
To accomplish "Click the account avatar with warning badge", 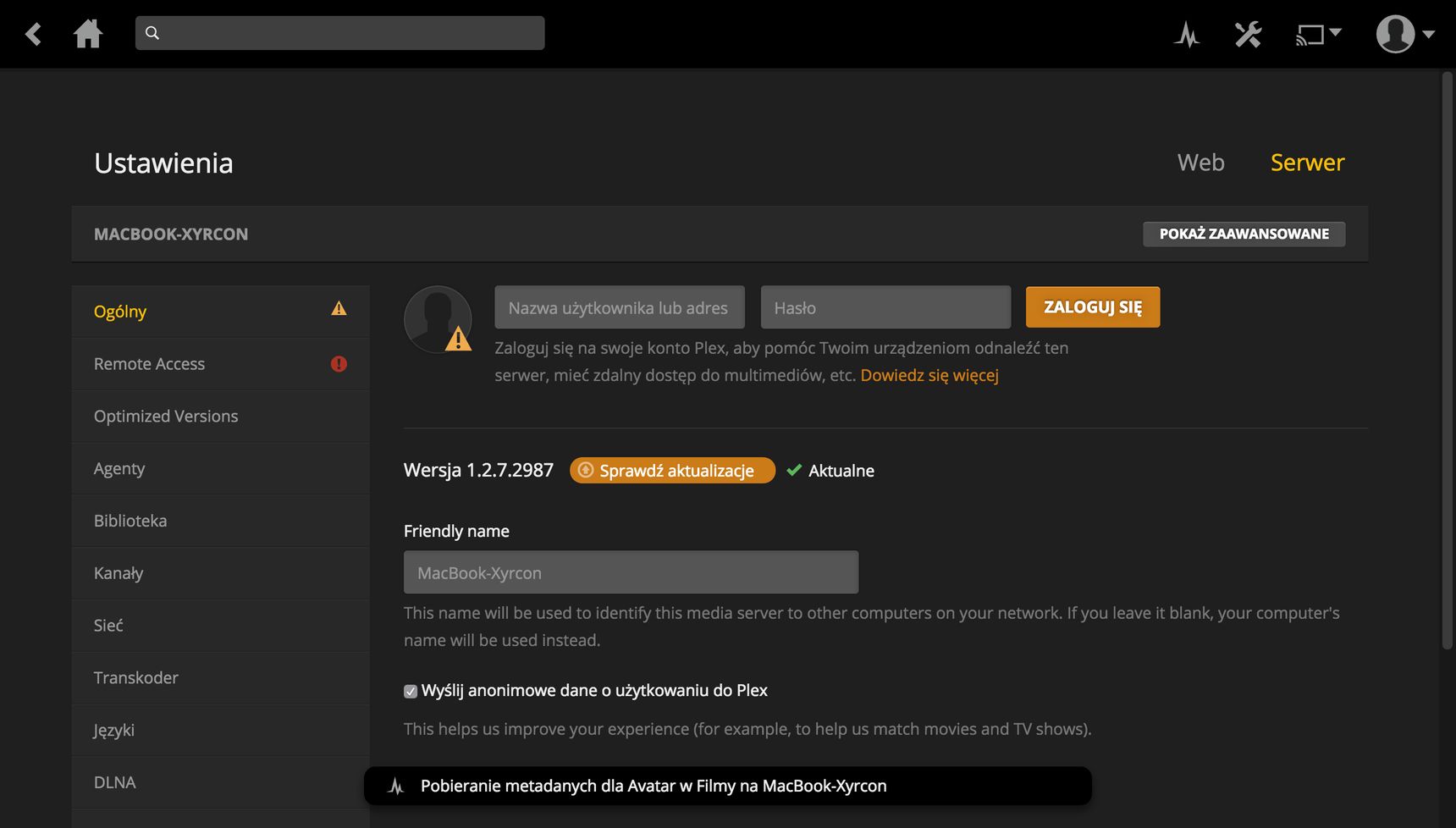I will point(438,319).
